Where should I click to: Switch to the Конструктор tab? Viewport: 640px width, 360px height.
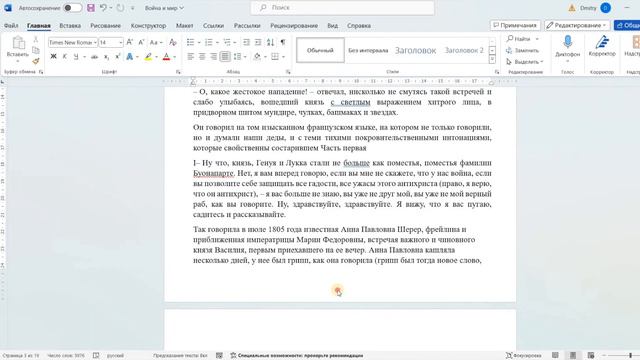[148, 25]
